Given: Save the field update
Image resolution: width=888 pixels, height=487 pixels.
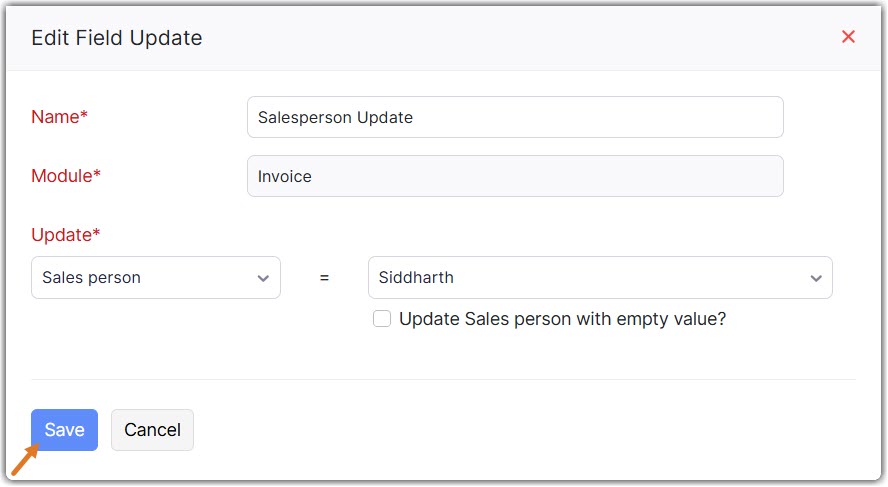Looking at the screenshot, I should (x=64, y=430).
